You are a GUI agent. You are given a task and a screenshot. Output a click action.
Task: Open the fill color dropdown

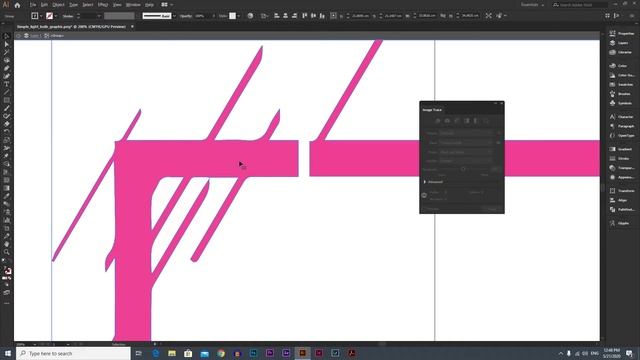click(41, 16)
